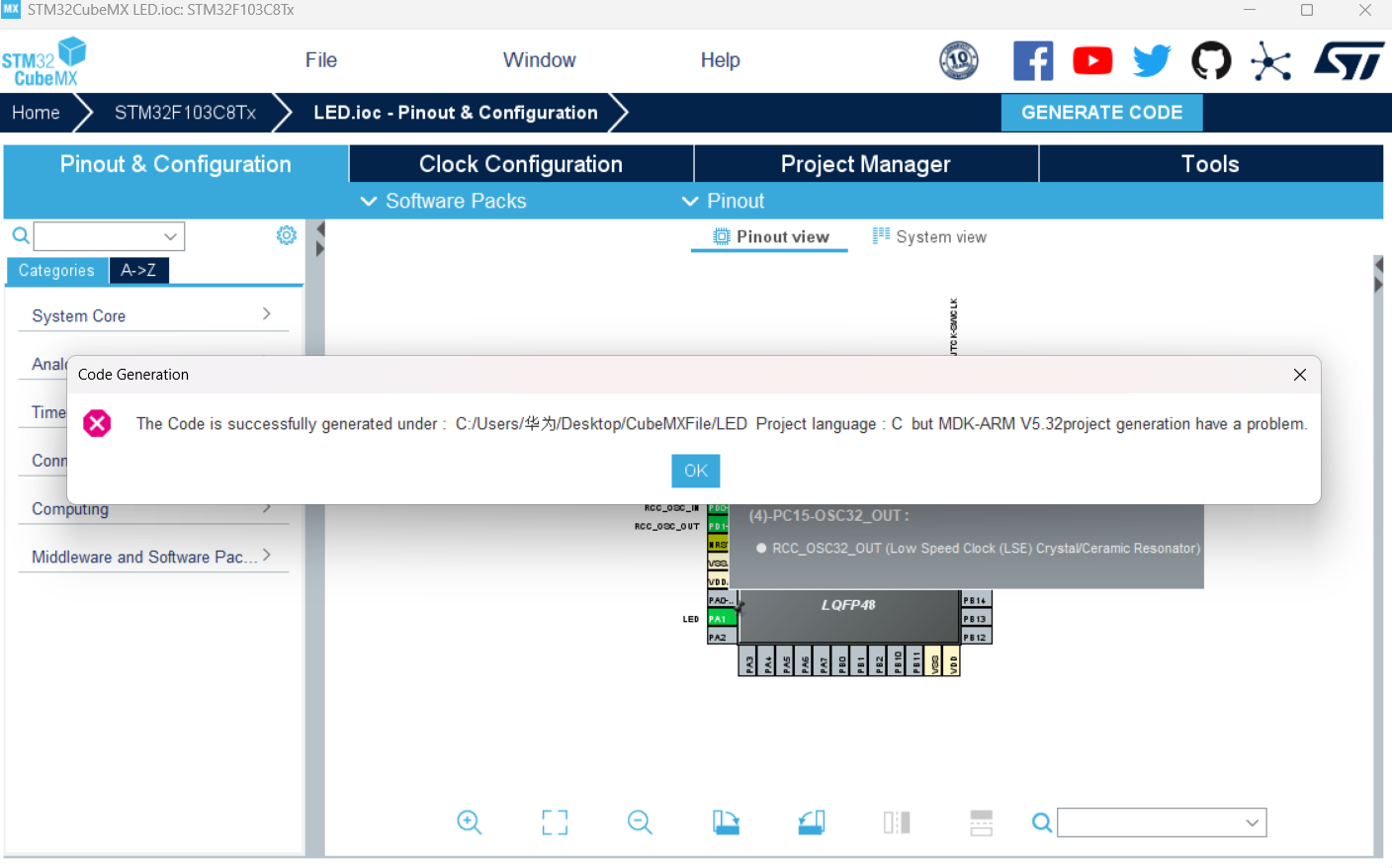
Task: Switch to the Pinout & Configuration tab
Action: (176, 164)
